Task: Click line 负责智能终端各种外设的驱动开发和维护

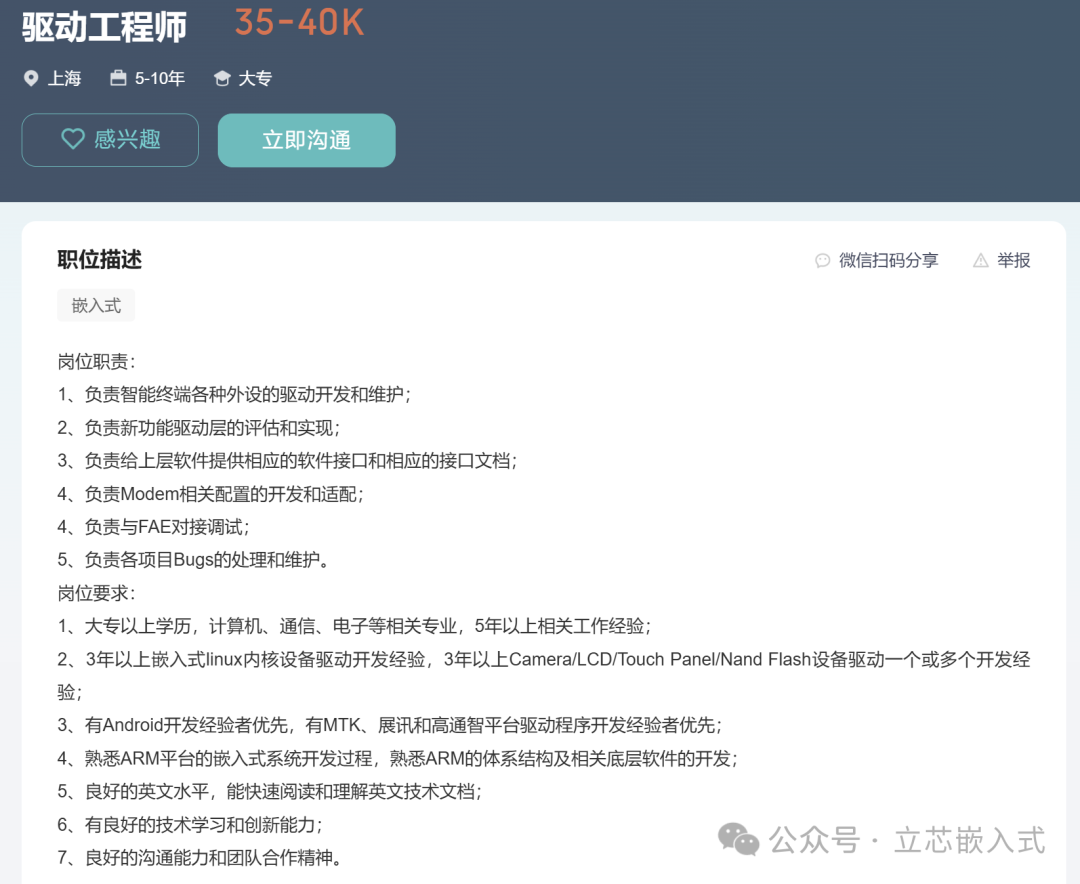Action: [x=234, y=395]
